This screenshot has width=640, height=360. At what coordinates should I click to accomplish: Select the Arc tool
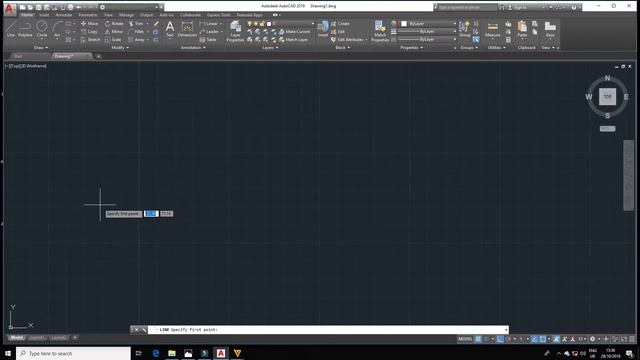pyautogui.click(x=57, y=29)
